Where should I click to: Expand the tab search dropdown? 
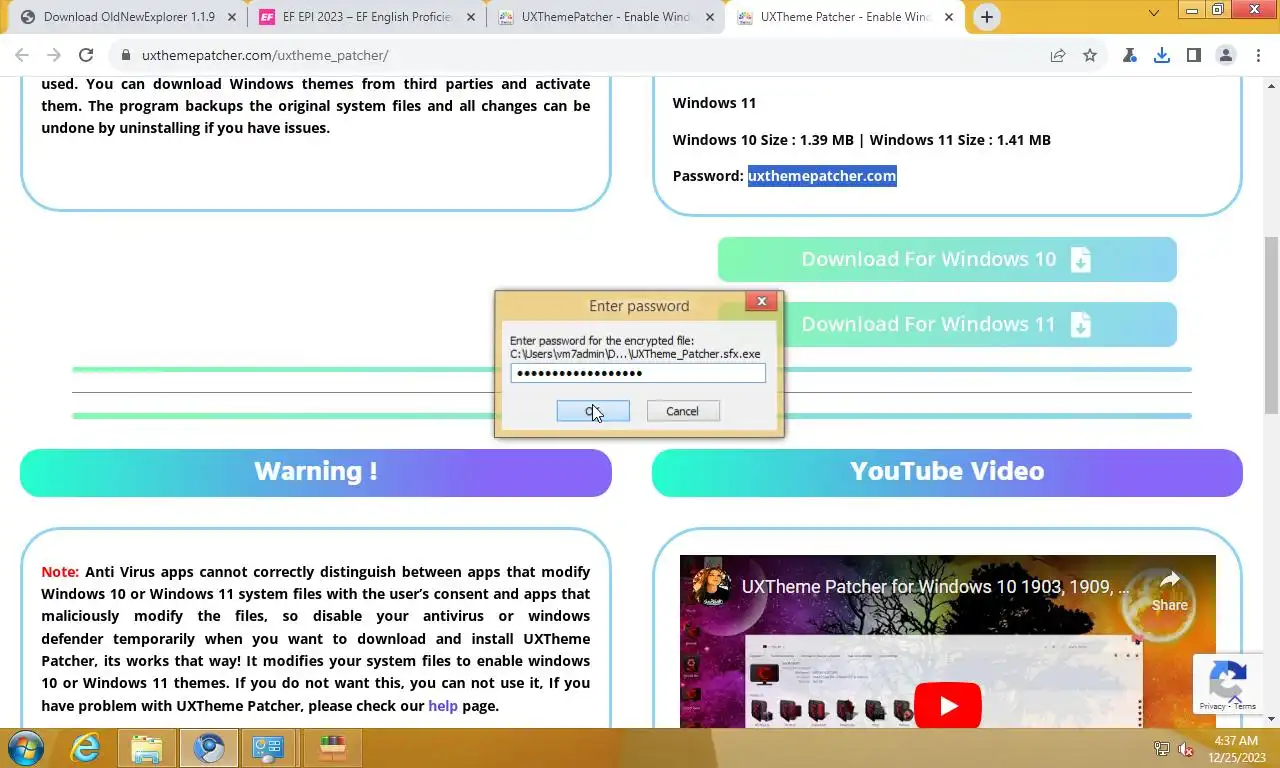1154,13
